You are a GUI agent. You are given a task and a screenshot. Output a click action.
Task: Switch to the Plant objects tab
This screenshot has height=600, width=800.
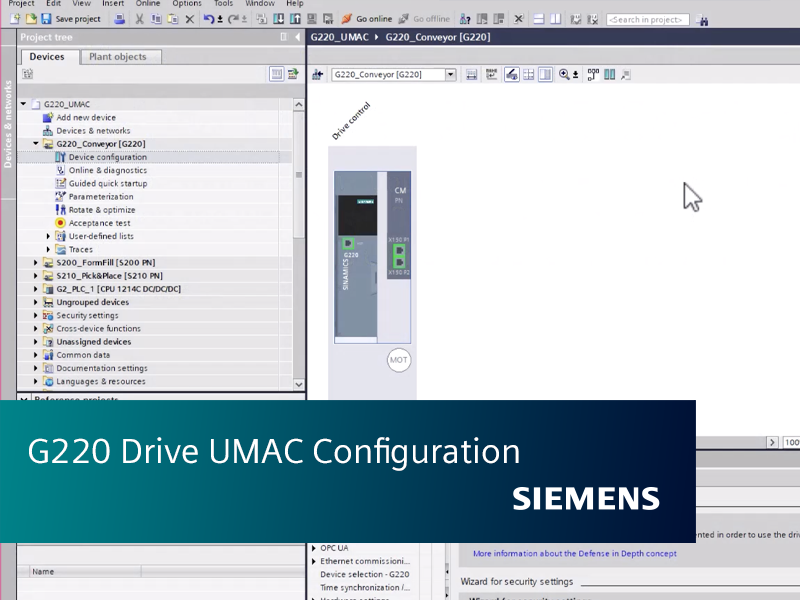pos(120,57)
